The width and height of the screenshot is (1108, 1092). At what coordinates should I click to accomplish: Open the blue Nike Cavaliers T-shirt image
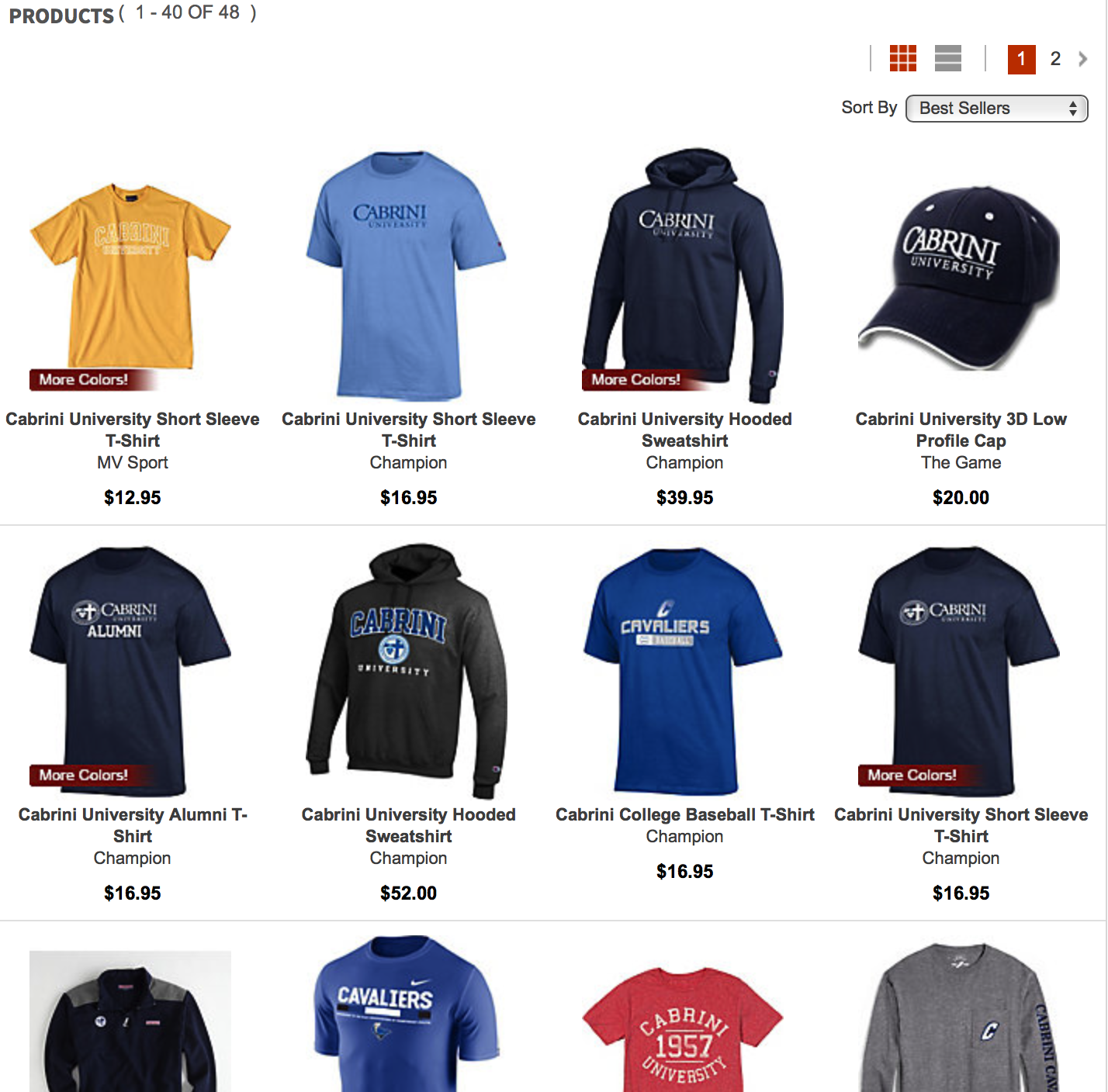[x=408, y=1014]
